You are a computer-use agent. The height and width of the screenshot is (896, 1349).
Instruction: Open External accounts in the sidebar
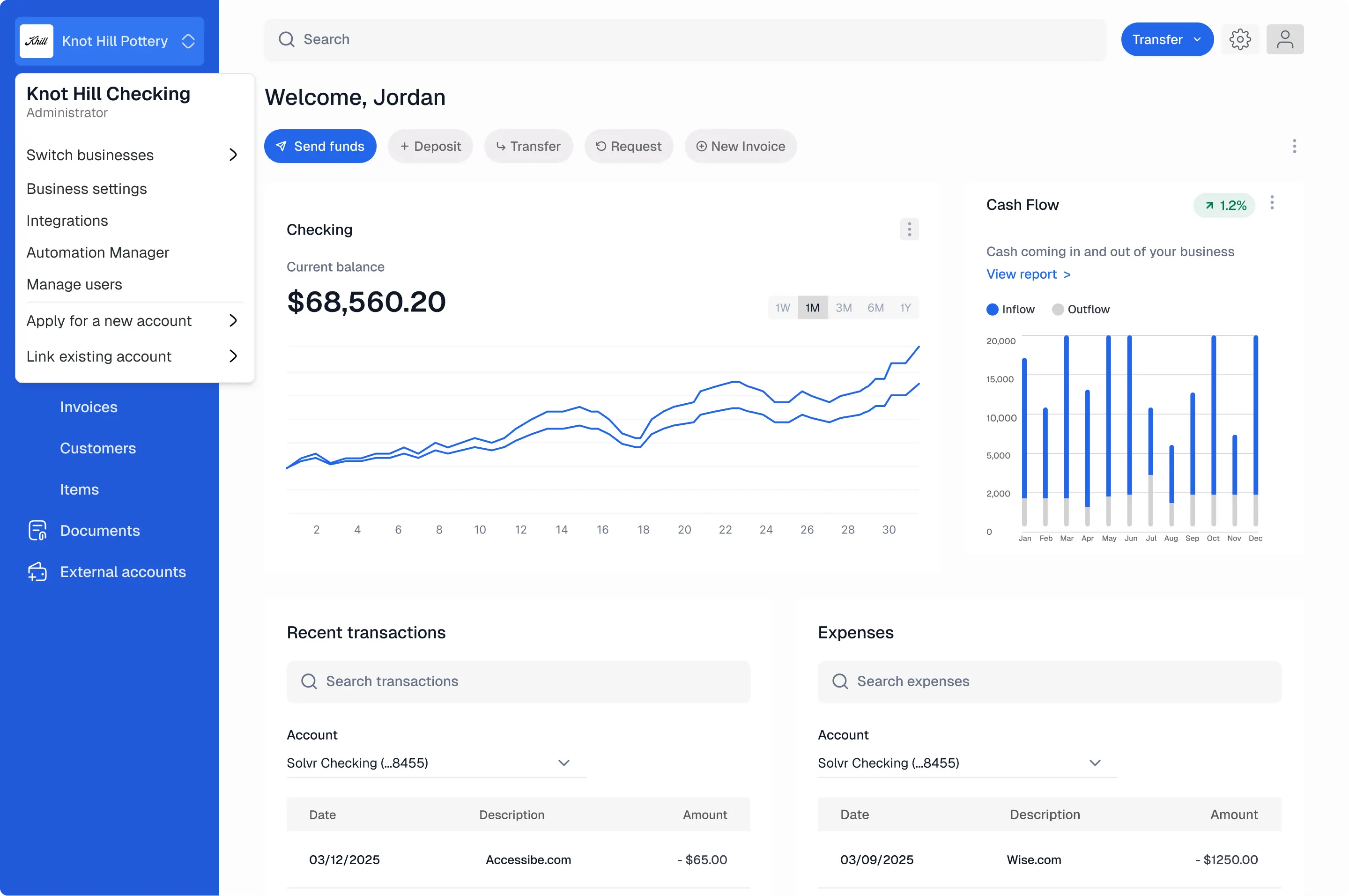click(x=122, y=571)
